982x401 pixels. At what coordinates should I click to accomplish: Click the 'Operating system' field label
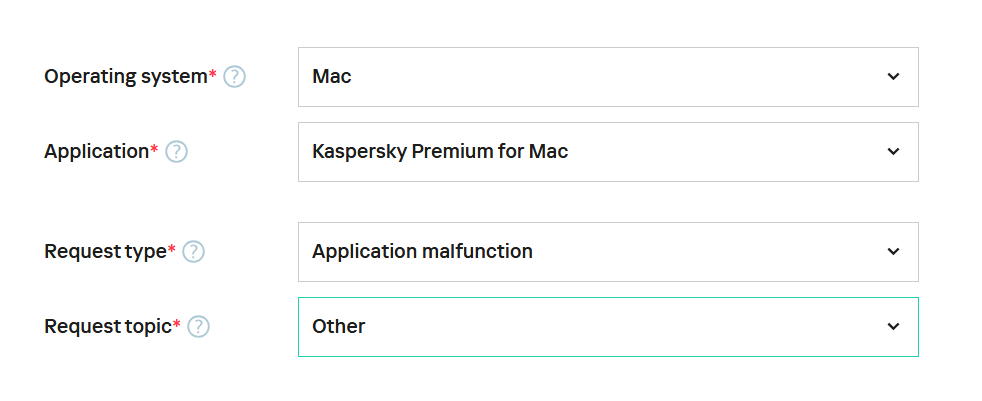pos(125,77)
